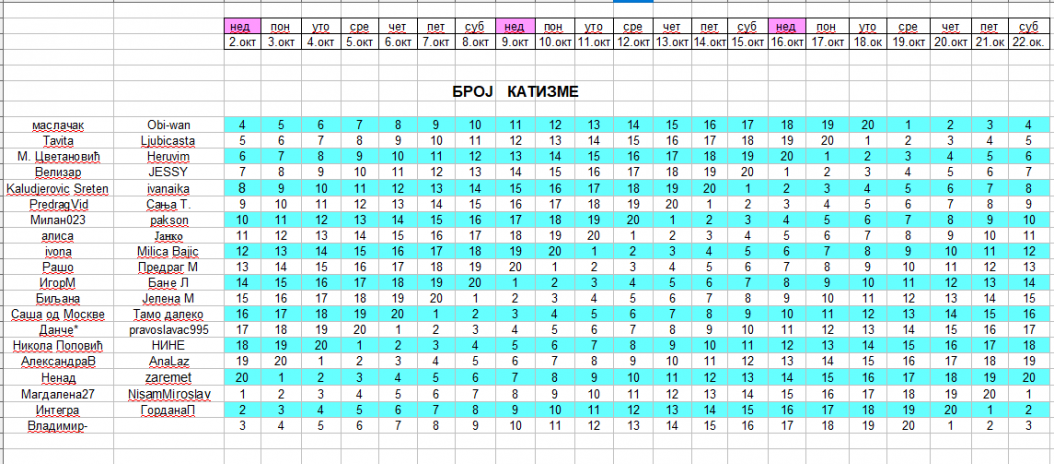
Task: Click the date cell '8.окт'
Action: pyautogui.click(x=476, y=42)
